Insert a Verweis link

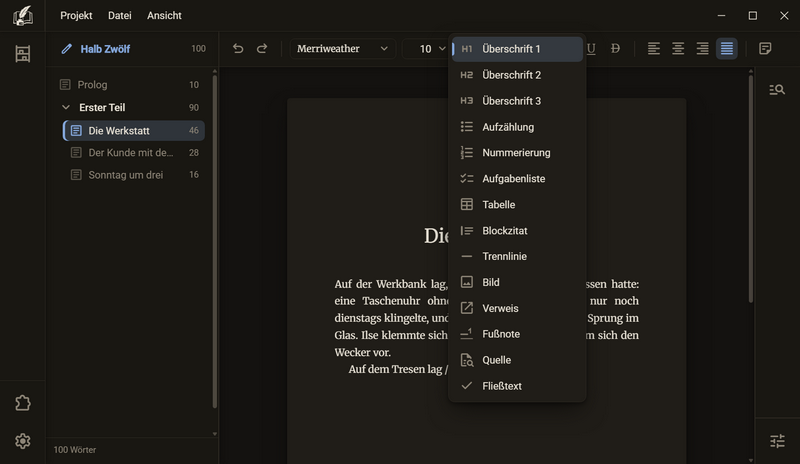(x=517, y=308)
